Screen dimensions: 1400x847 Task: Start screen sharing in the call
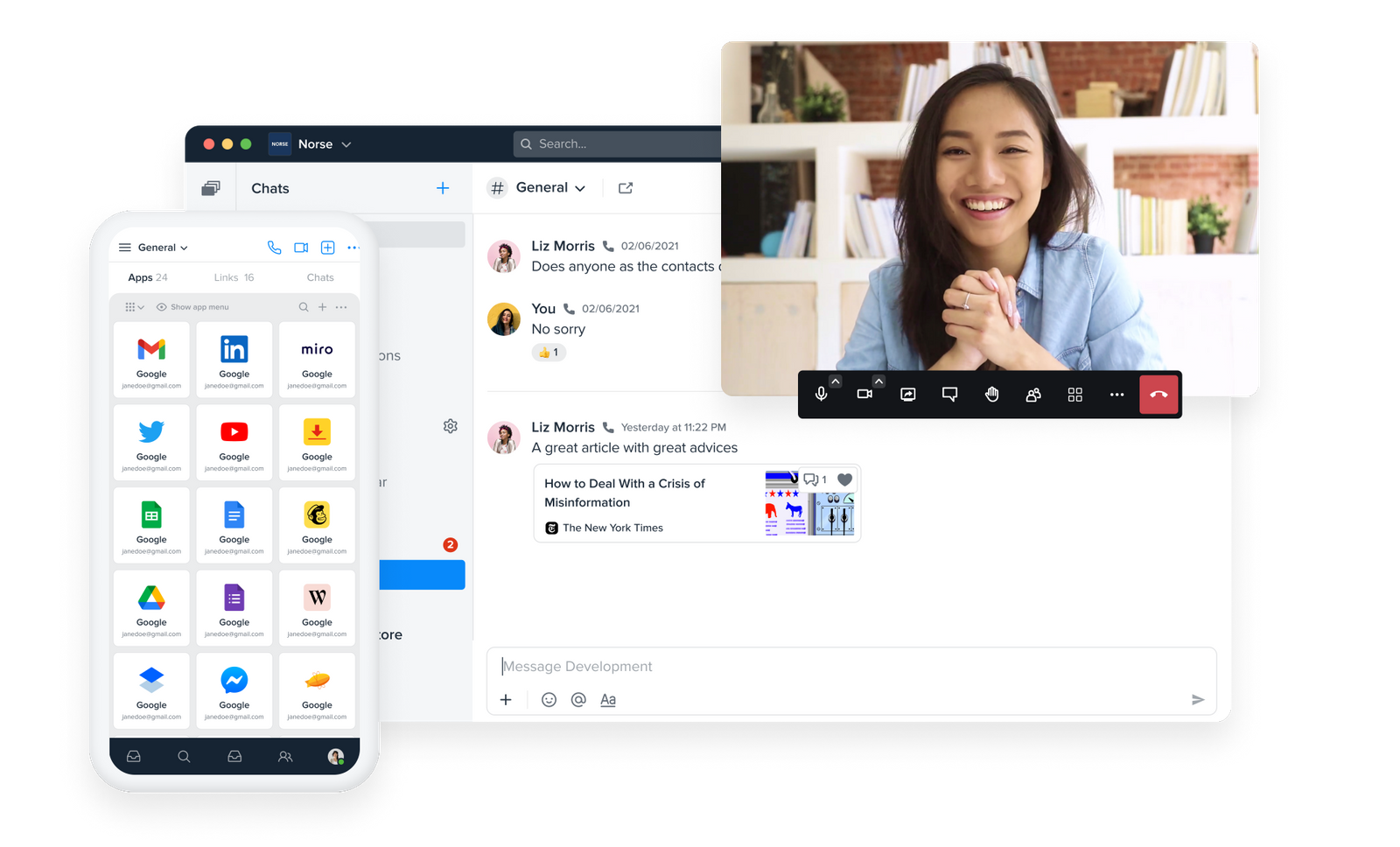pos(907,394)
